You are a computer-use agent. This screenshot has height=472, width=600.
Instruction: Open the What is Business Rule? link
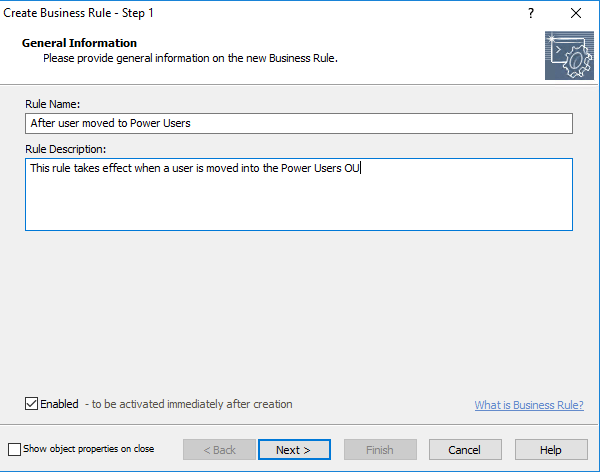click(x=529, y=405)
